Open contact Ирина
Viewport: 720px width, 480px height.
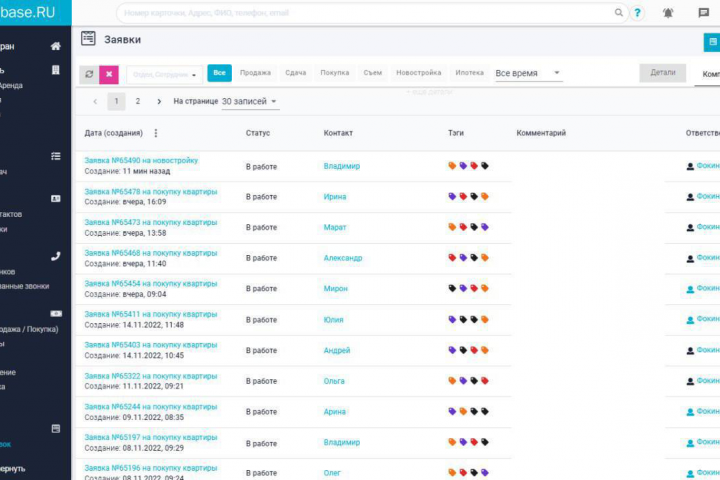click(x=335, y=197)
